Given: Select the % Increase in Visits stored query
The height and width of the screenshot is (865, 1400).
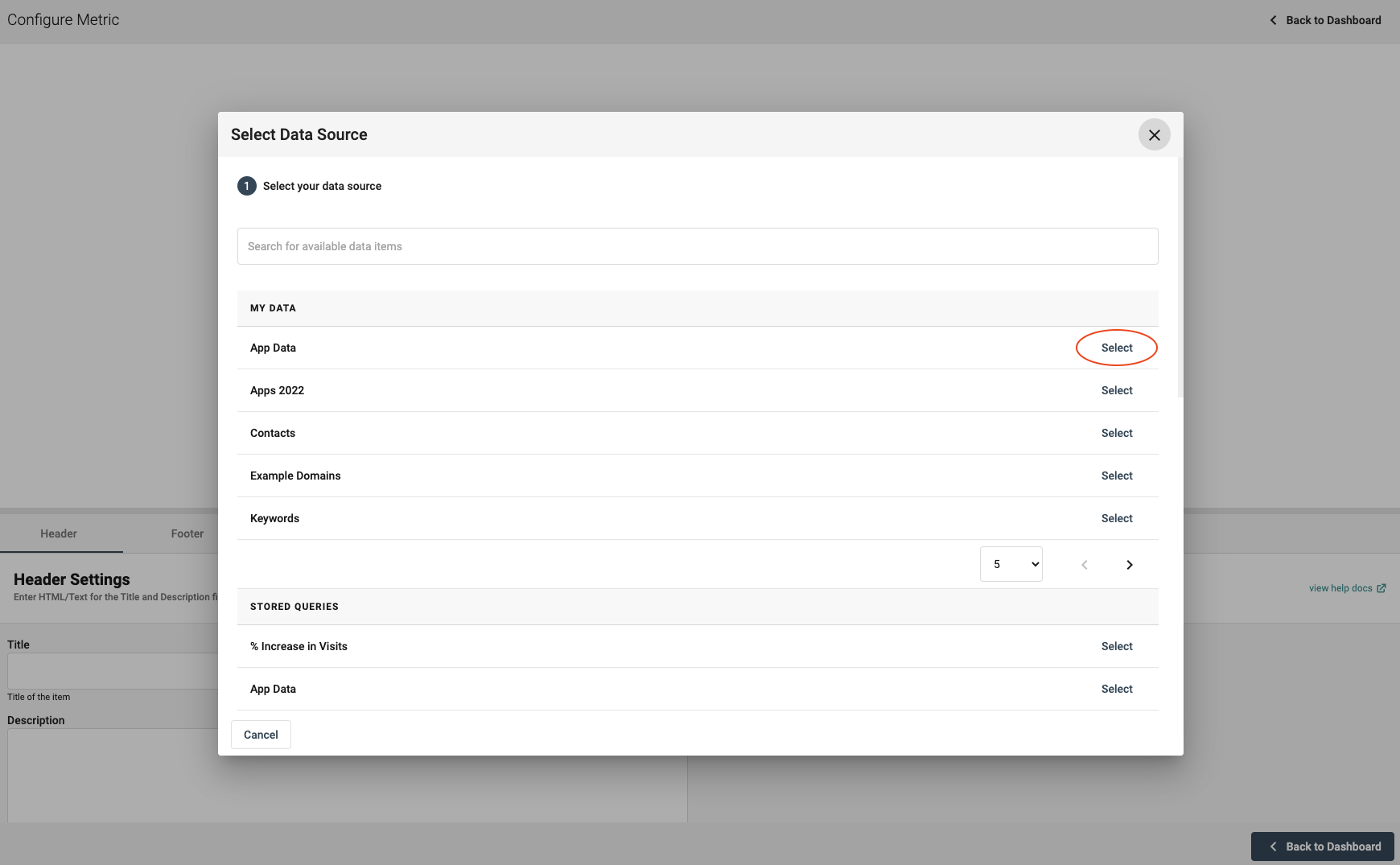Looking at the screenshot, I should click(1116, 646).
